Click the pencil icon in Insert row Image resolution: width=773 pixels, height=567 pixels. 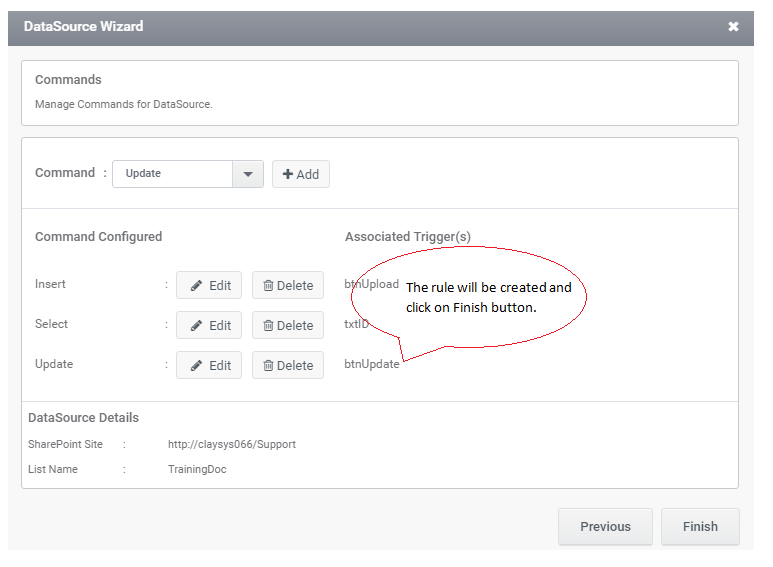tap(196, 285)
